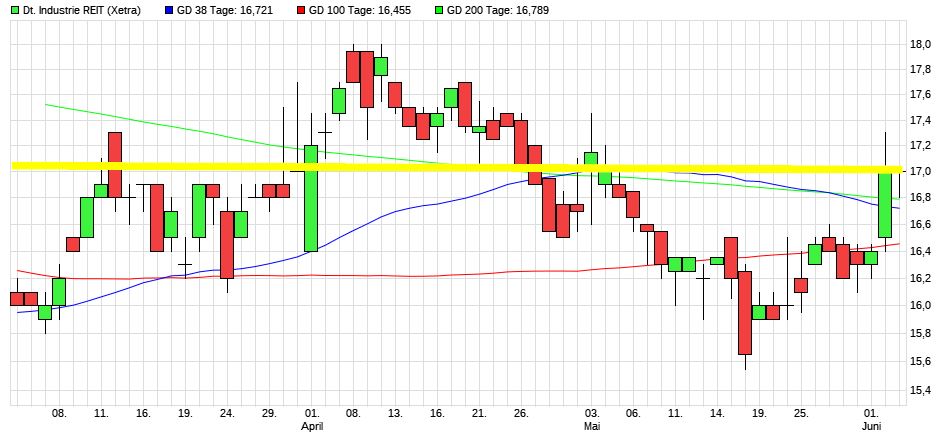This screenshot has height=432, width=947.
Task: Click the 'Juni' month label on the date axis
Action: pos(872,426)
